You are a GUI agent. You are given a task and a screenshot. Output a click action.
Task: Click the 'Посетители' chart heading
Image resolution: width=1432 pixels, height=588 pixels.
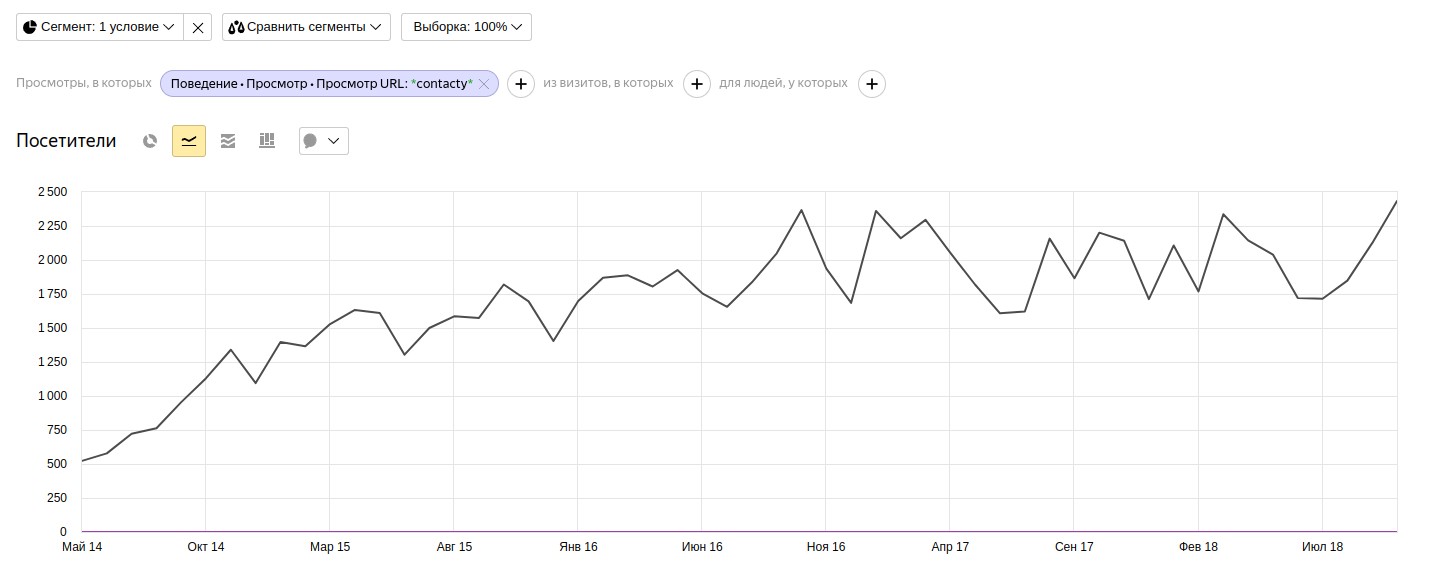coord(66,141)
